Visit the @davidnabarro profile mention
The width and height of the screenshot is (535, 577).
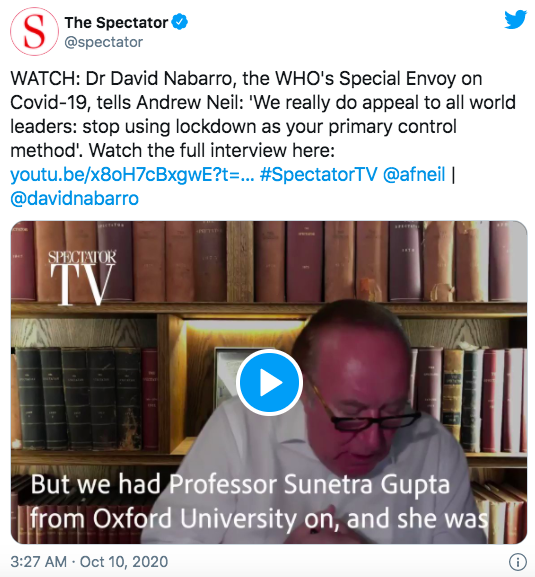coord(74,198)
